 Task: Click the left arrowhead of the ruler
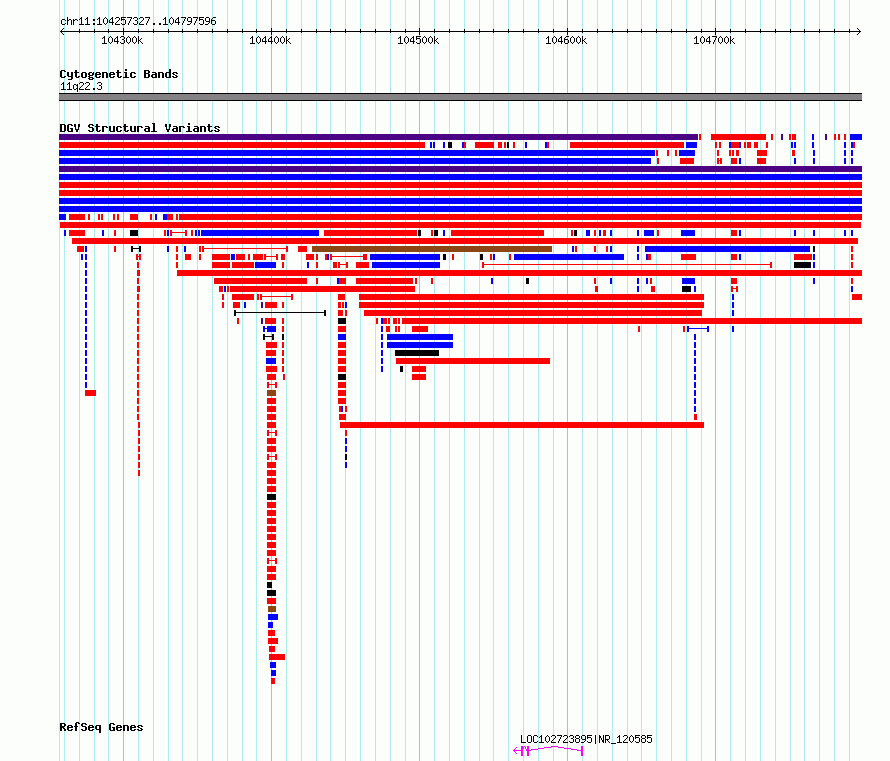(x=62, y=31)
